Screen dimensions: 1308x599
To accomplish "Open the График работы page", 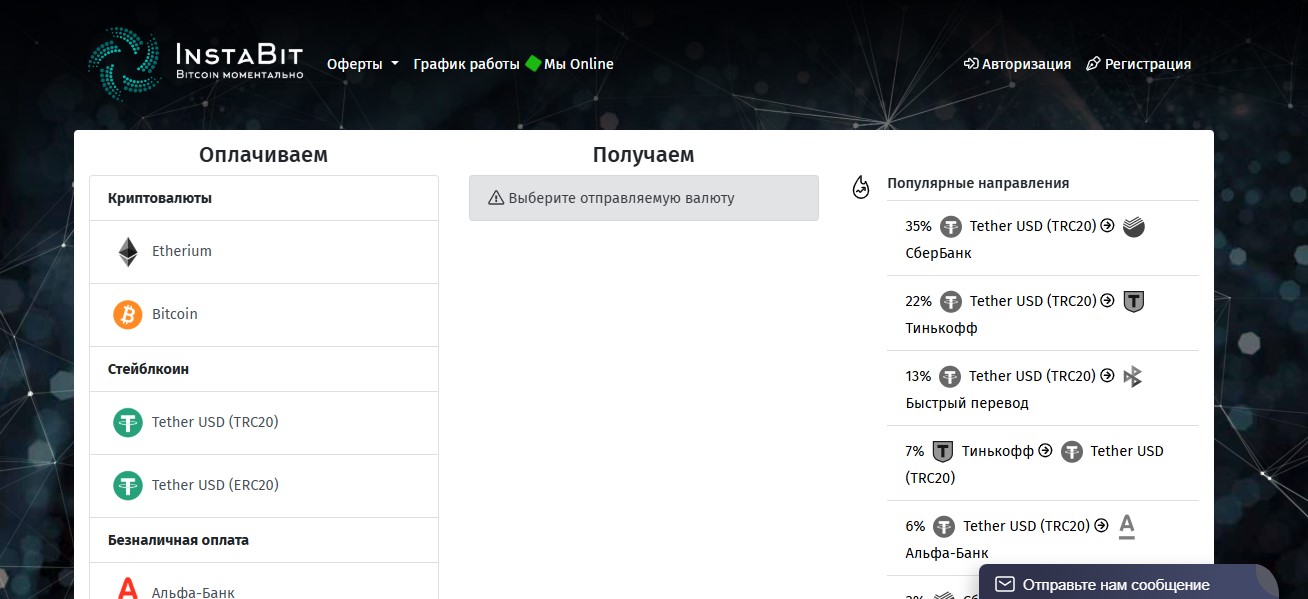I will pyautogui.click(x=466, y=64).
